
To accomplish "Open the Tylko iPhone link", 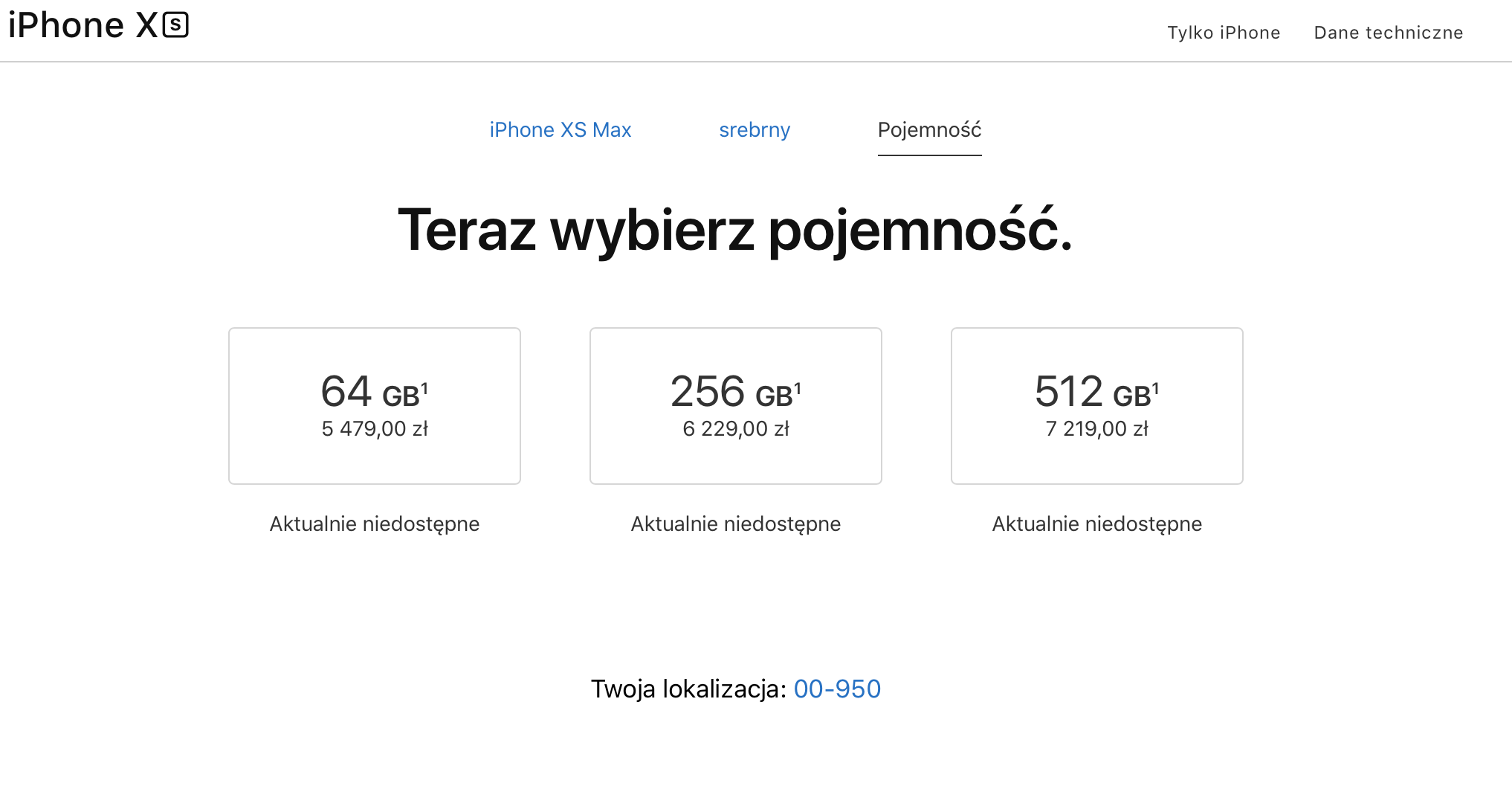I will pyautogui.click(x=1224, y=33).
